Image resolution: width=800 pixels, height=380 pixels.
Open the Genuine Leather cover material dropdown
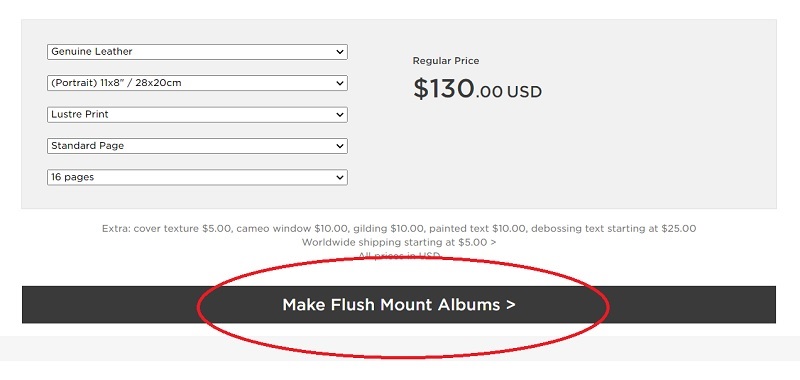(x=197, y=52)
